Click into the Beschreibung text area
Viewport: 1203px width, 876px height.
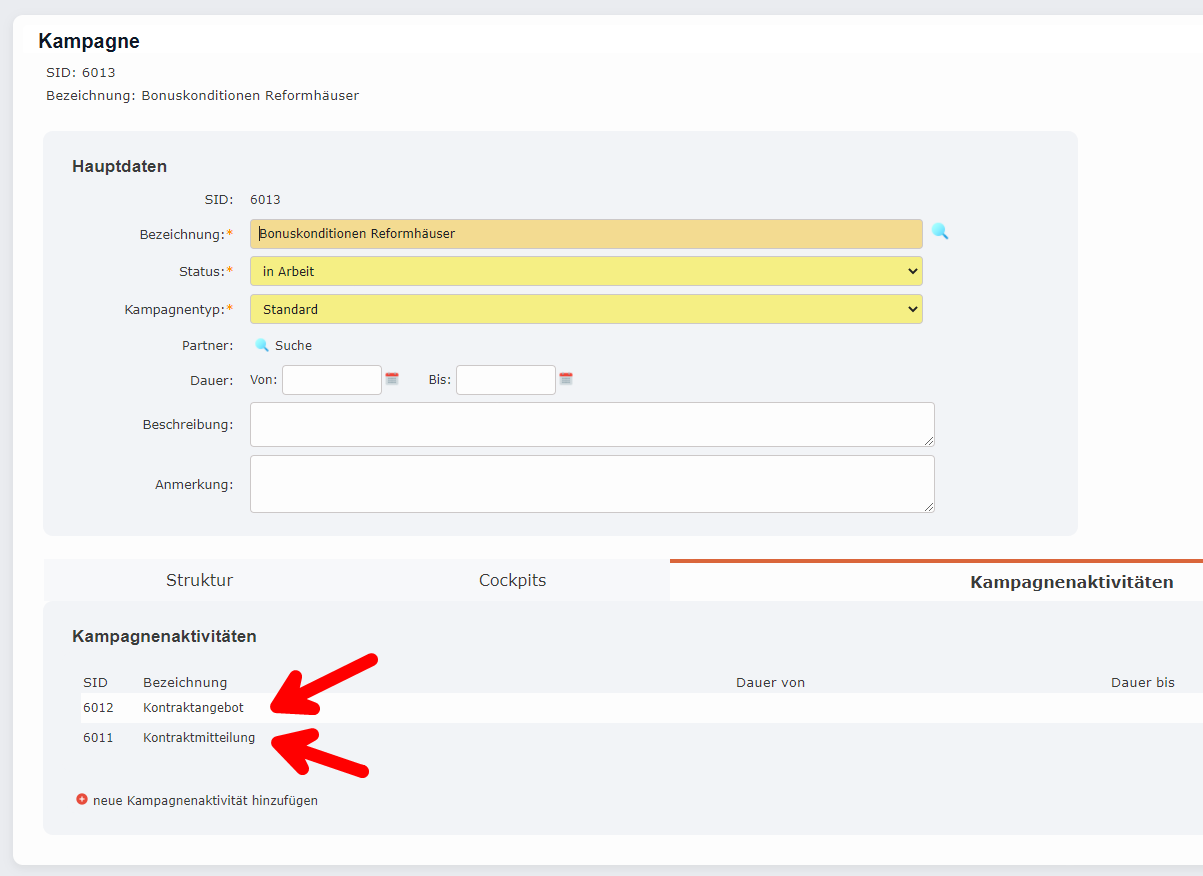tap(590, 424)
